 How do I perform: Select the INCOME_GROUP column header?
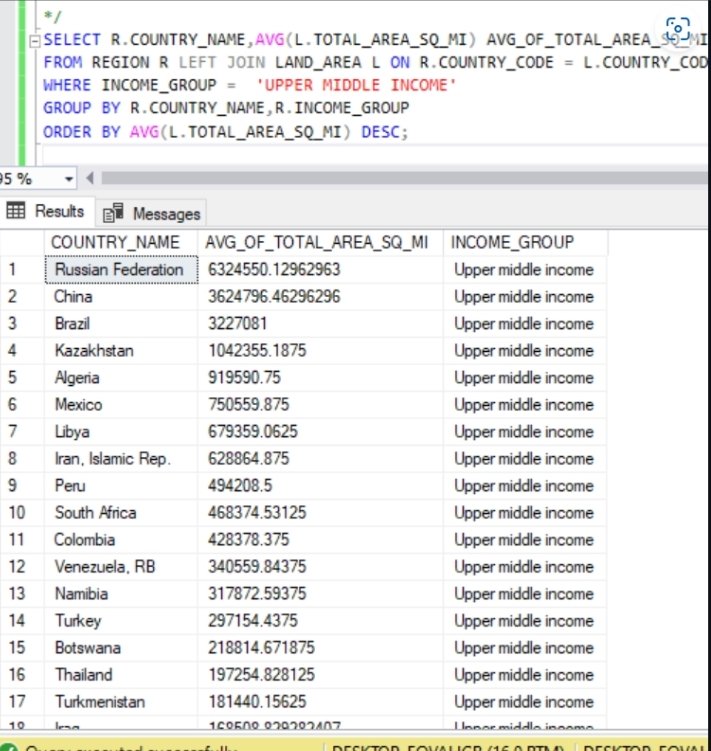point(525,242)
